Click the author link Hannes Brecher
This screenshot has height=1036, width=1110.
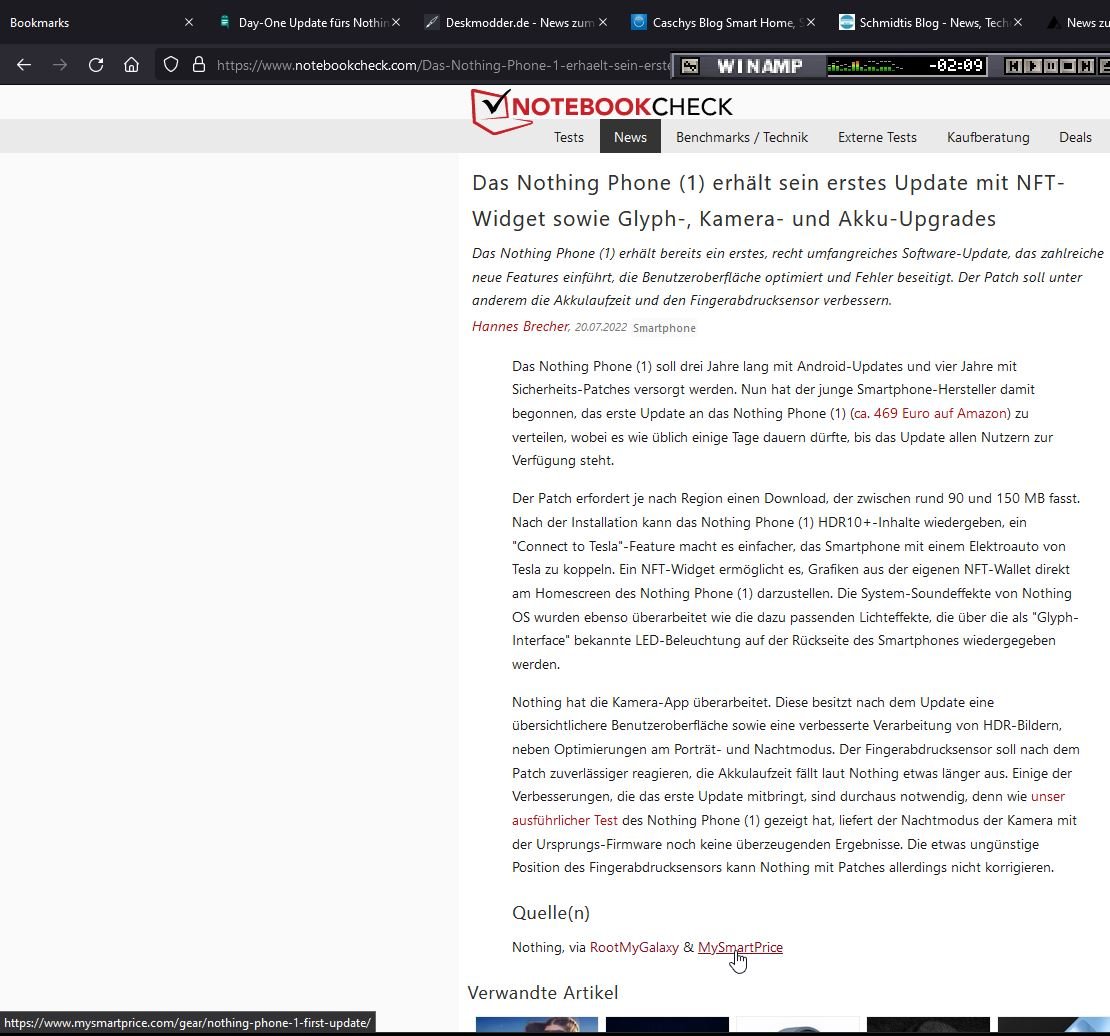[520, 326]
